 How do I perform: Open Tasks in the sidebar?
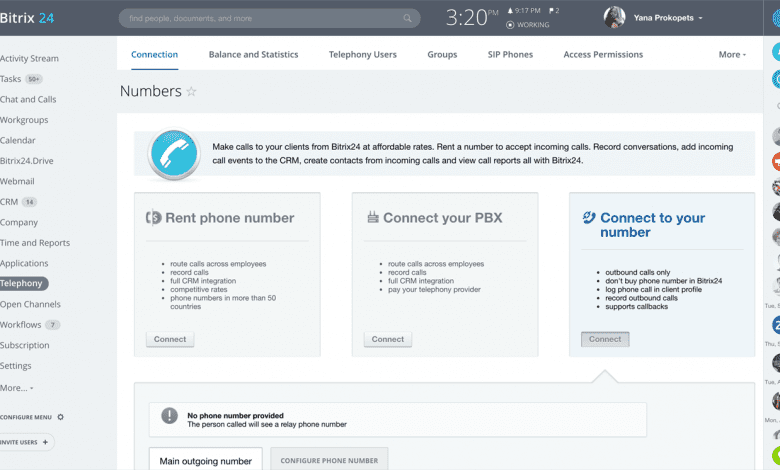point(10,79)
